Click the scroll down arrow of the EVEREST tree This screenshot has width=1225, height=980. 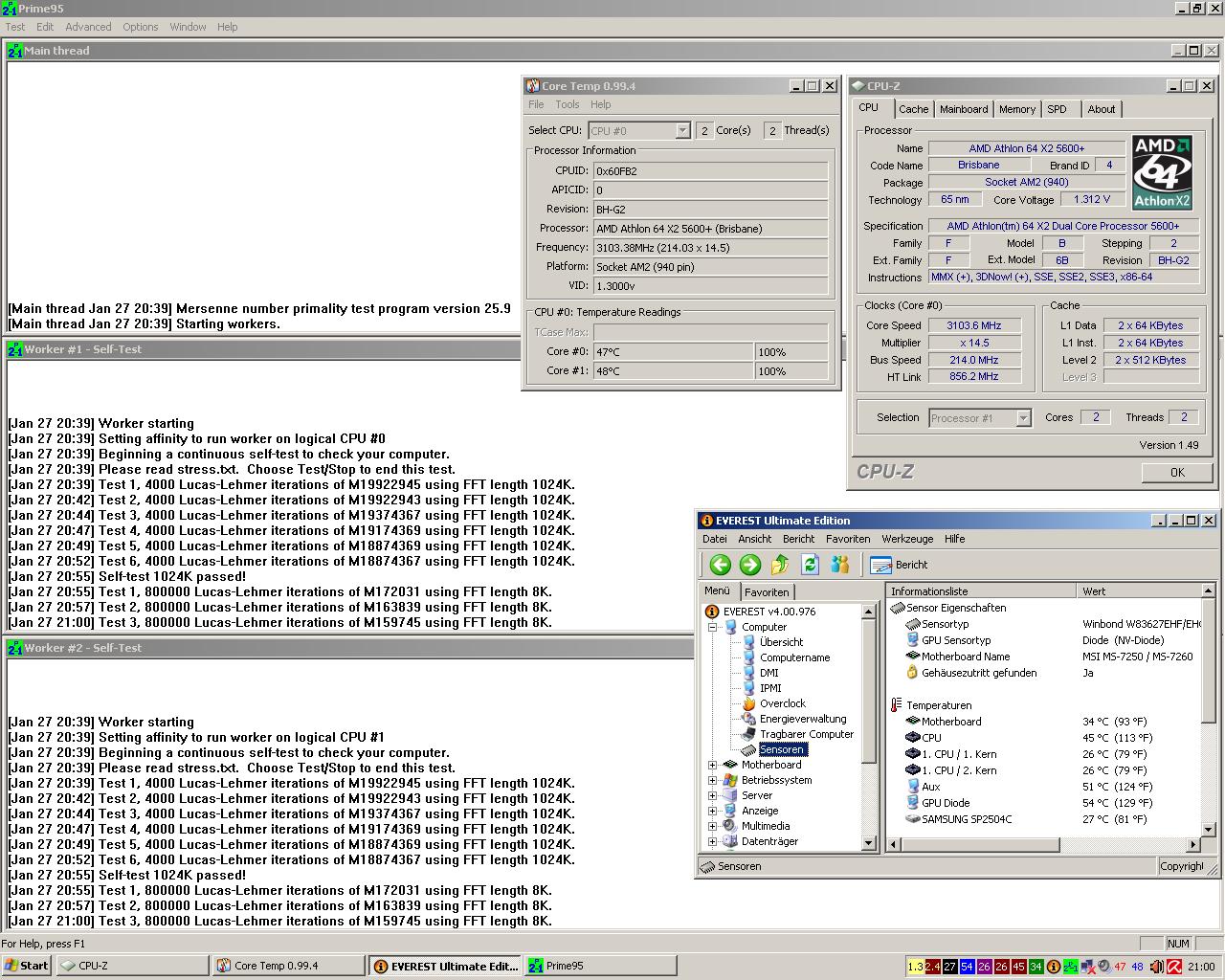tap(869, 843)
